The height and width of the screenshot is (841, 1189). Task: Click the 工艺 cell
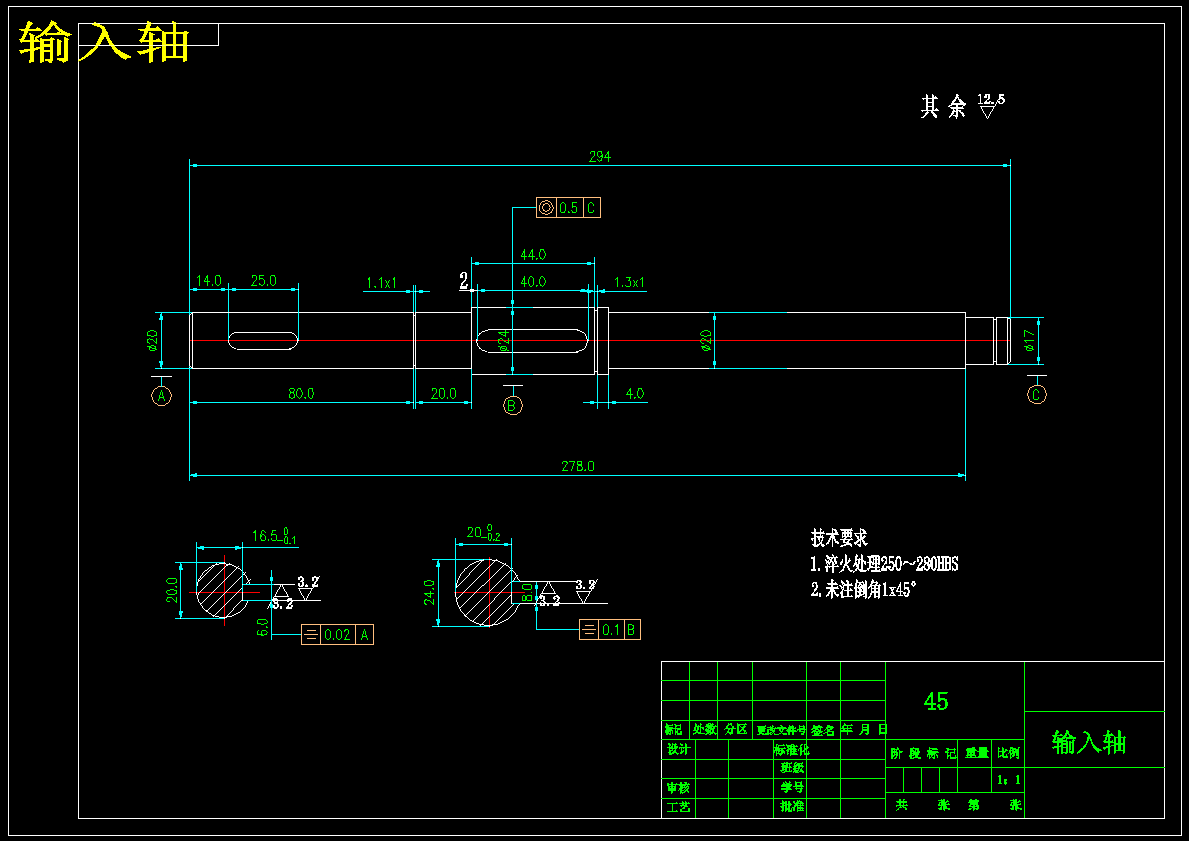(678, 807)
